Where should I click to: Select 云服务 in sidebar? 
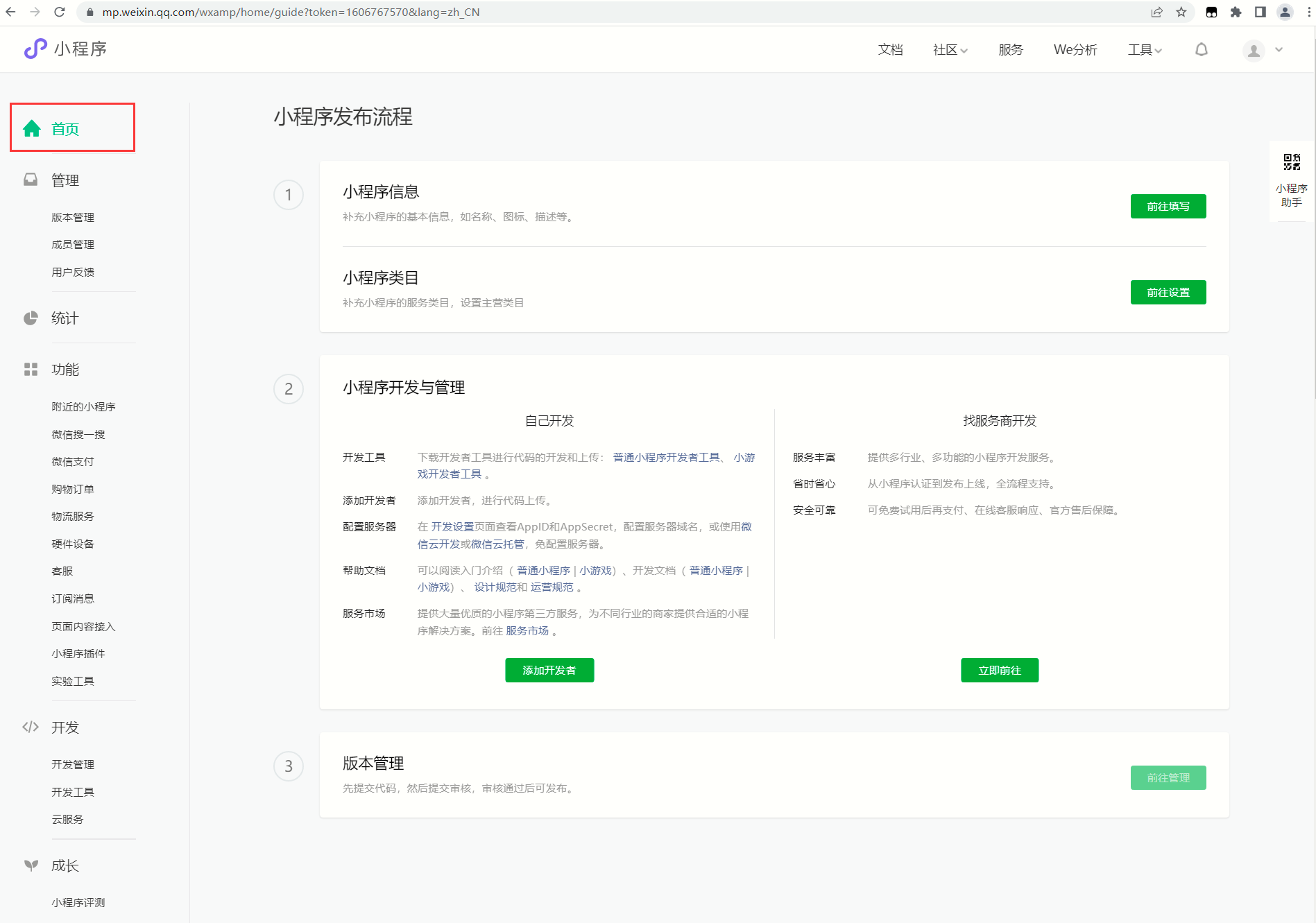(67, 819)
